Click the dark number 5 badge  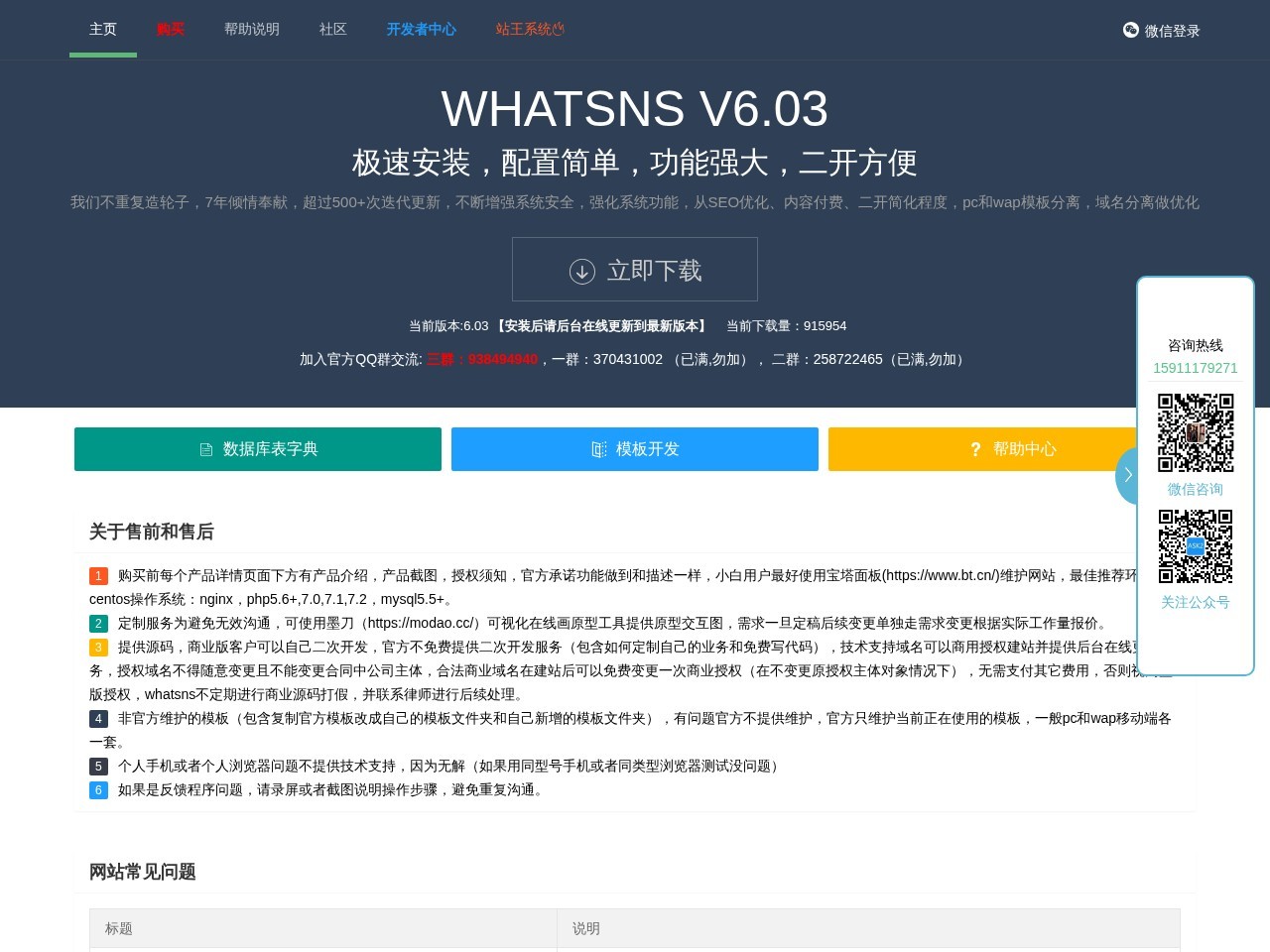click(98, 767)
